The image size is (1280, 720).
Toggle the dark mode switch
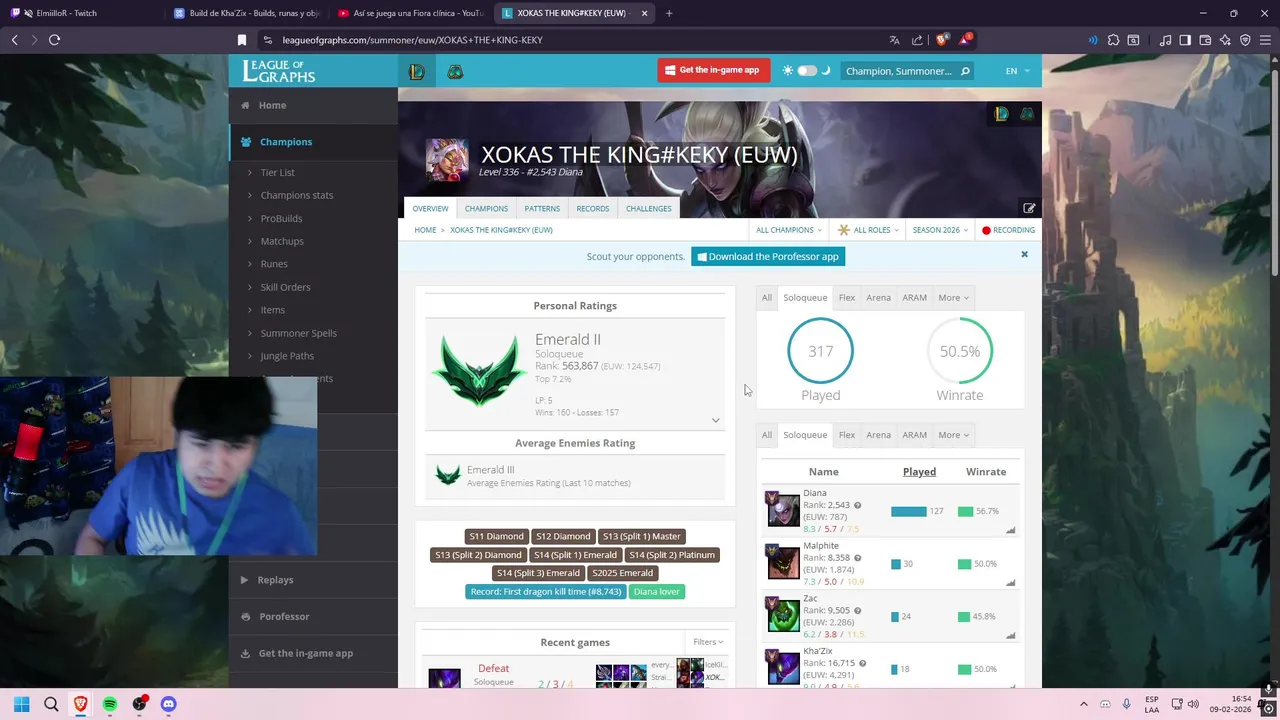[x=807, y=71]
